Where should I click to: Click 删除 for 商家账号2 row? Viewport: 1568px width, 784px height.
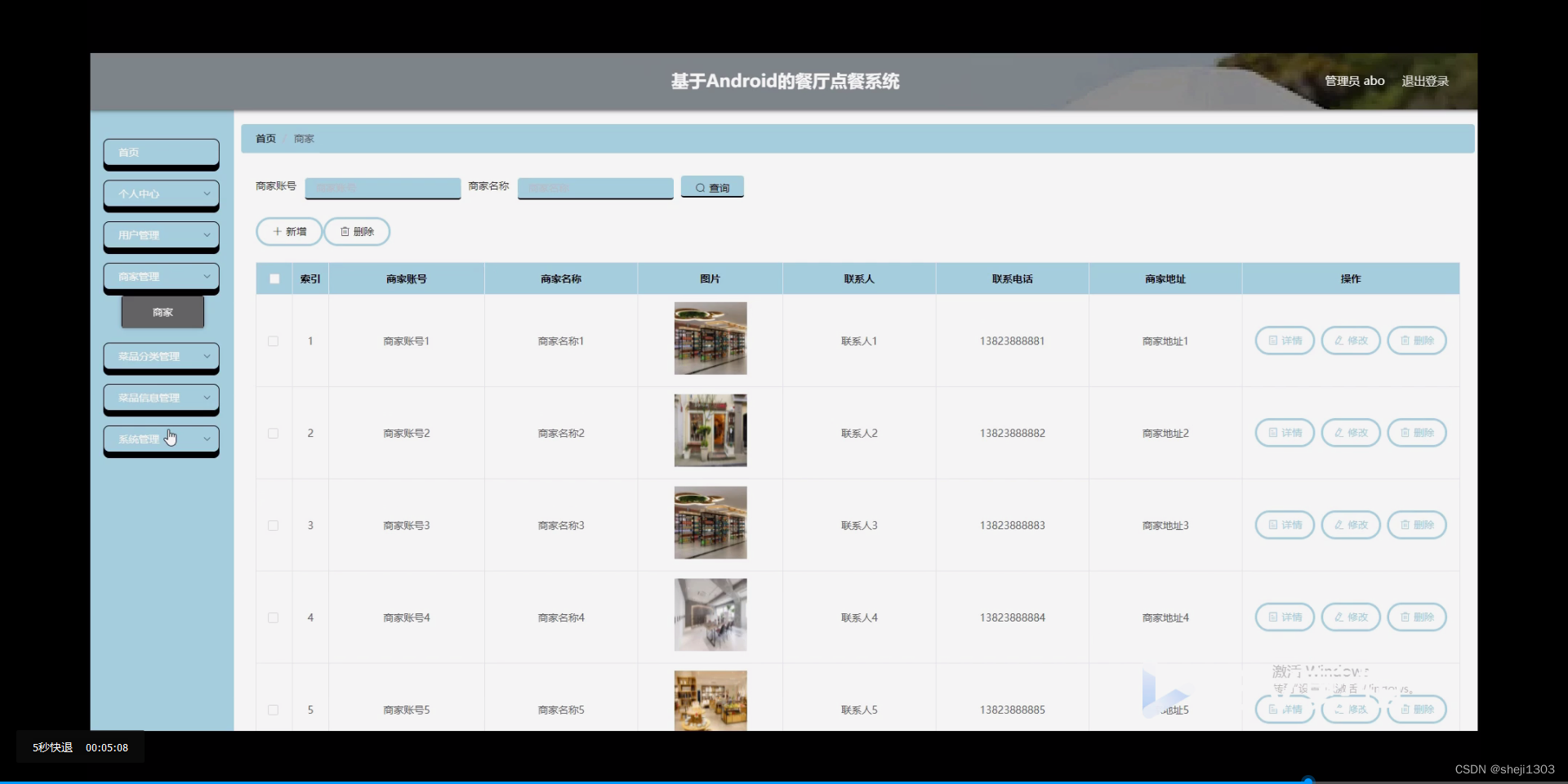pos(1417,433)
